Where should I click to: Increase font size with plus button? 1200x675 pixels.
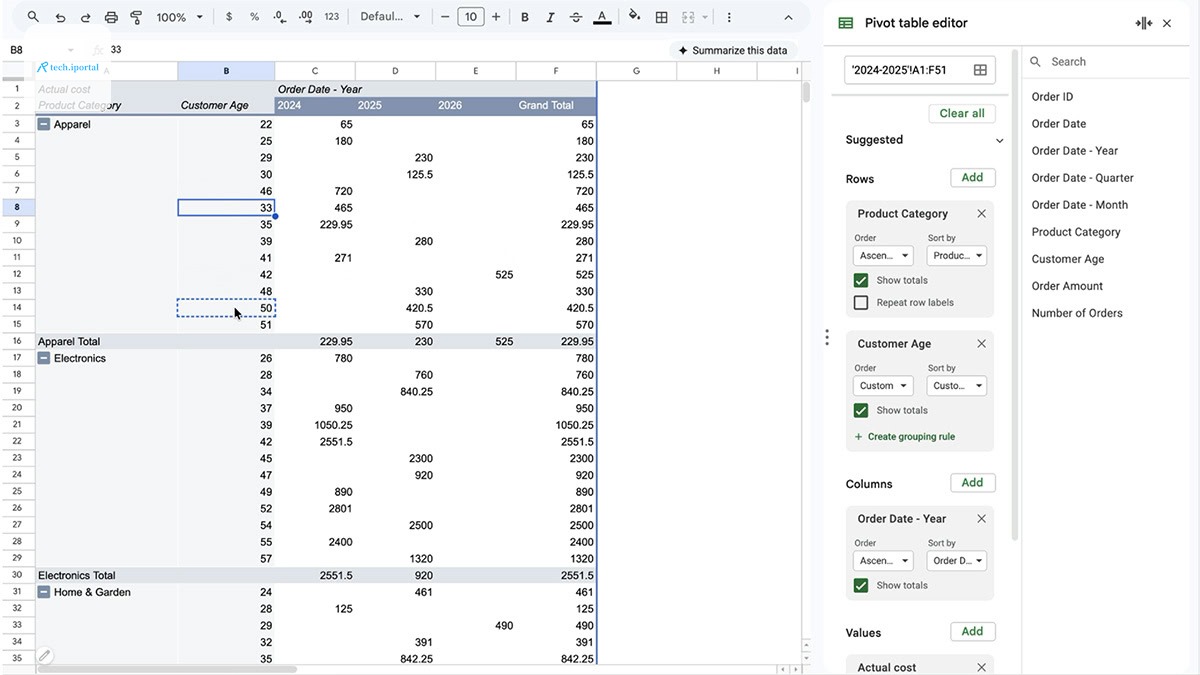point(496,17)
